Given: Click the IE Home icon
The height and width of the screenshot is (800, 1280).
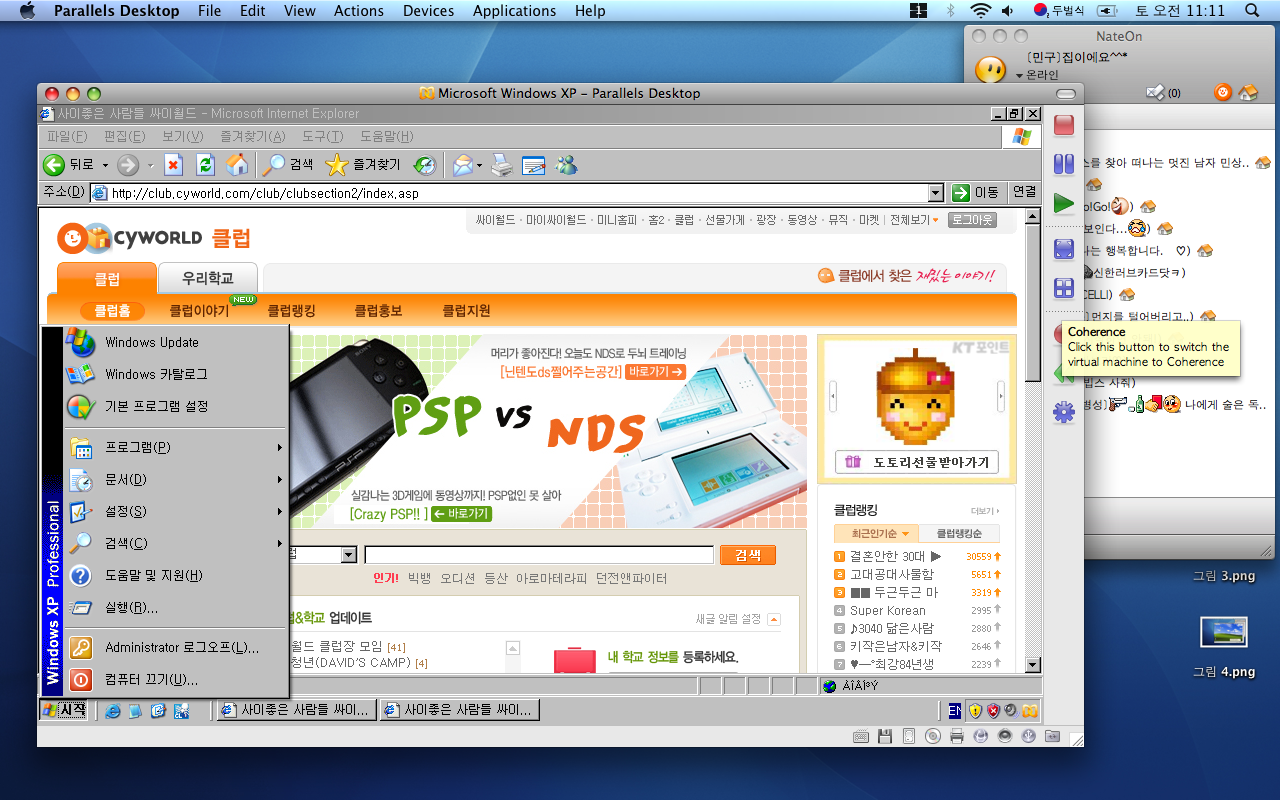Looking at the screenshot, I should pos(237,165).
